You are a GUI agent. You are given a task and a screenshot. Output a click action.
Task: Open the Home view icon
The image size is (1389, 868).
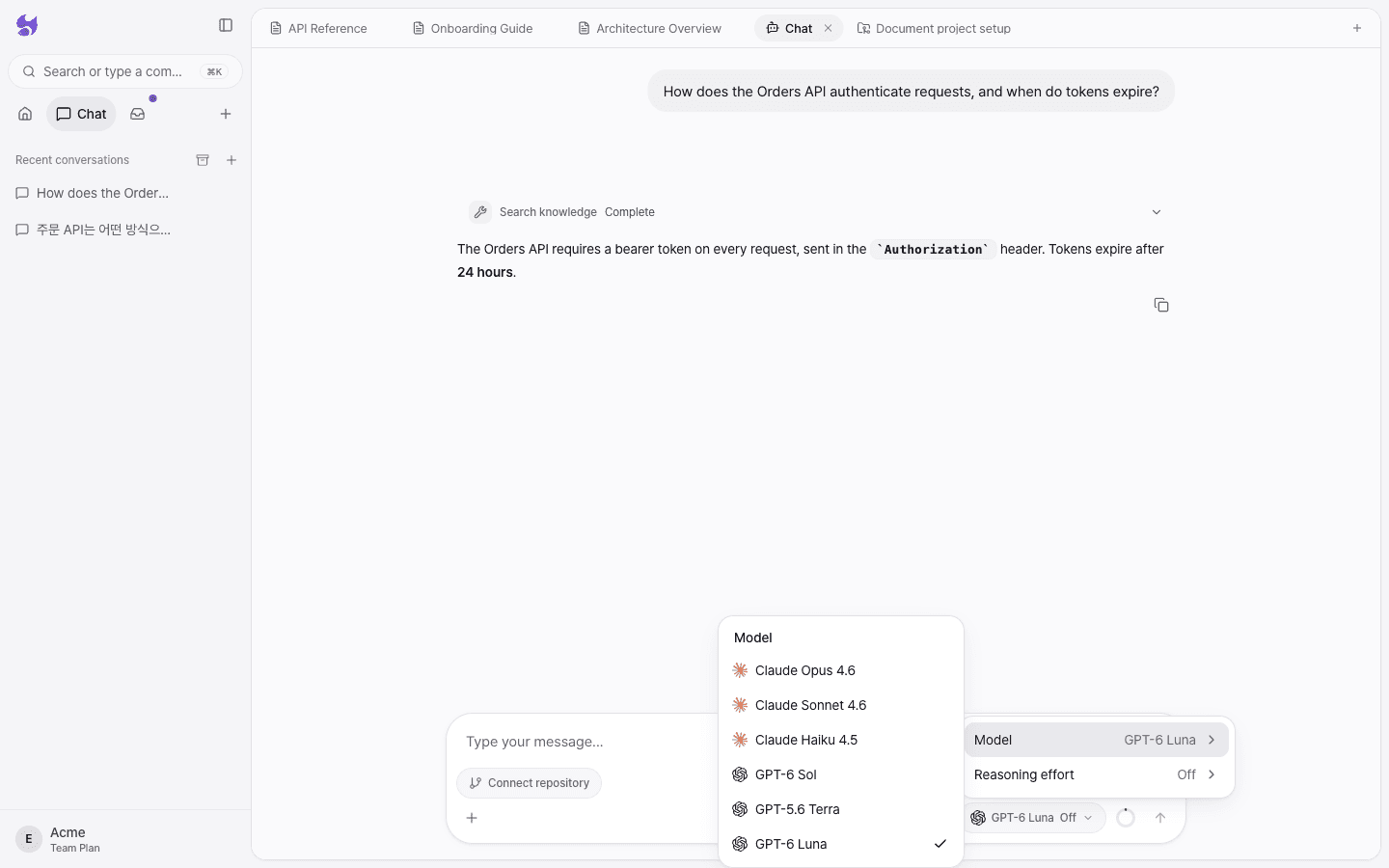pyautogui.click(x=25, y=114)
